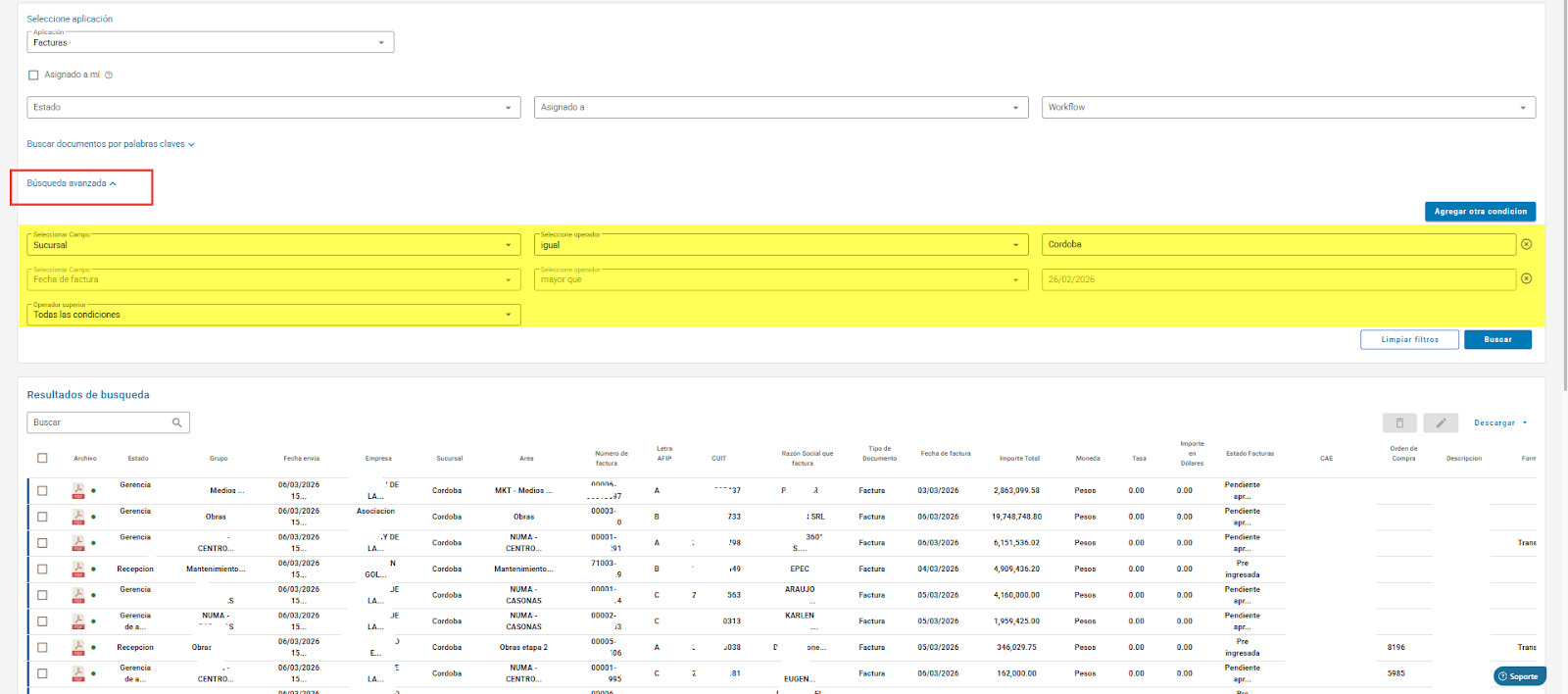Screen dimensions: 1568x694
Task: Click the pencil edit icon above the results
Action: [x=1441, y=422]
